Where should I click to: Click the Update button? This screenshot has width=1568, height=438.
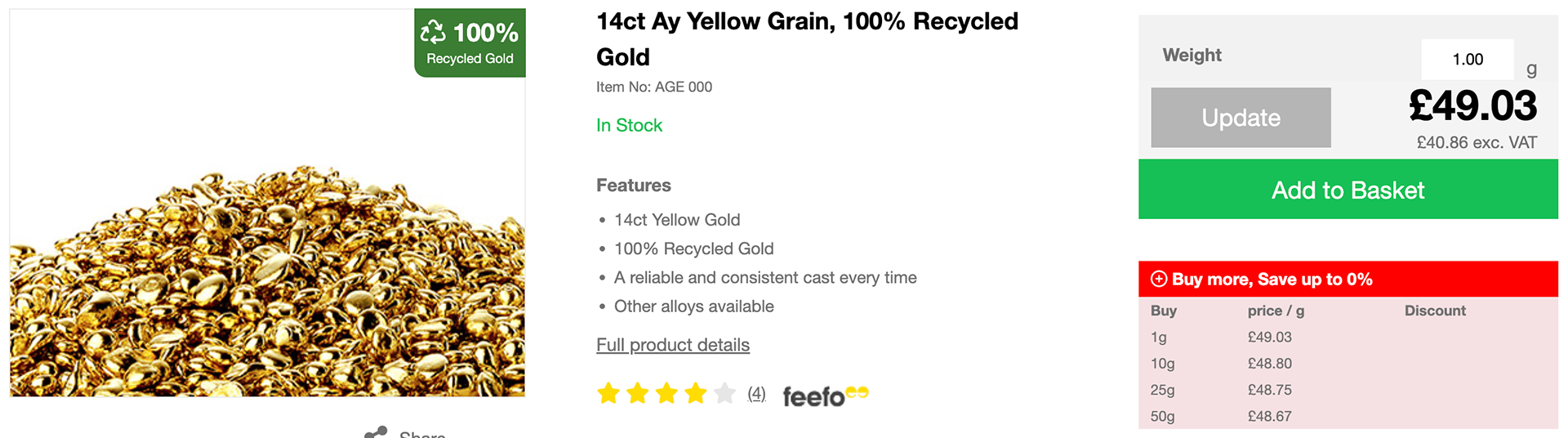pos(1241,118)
